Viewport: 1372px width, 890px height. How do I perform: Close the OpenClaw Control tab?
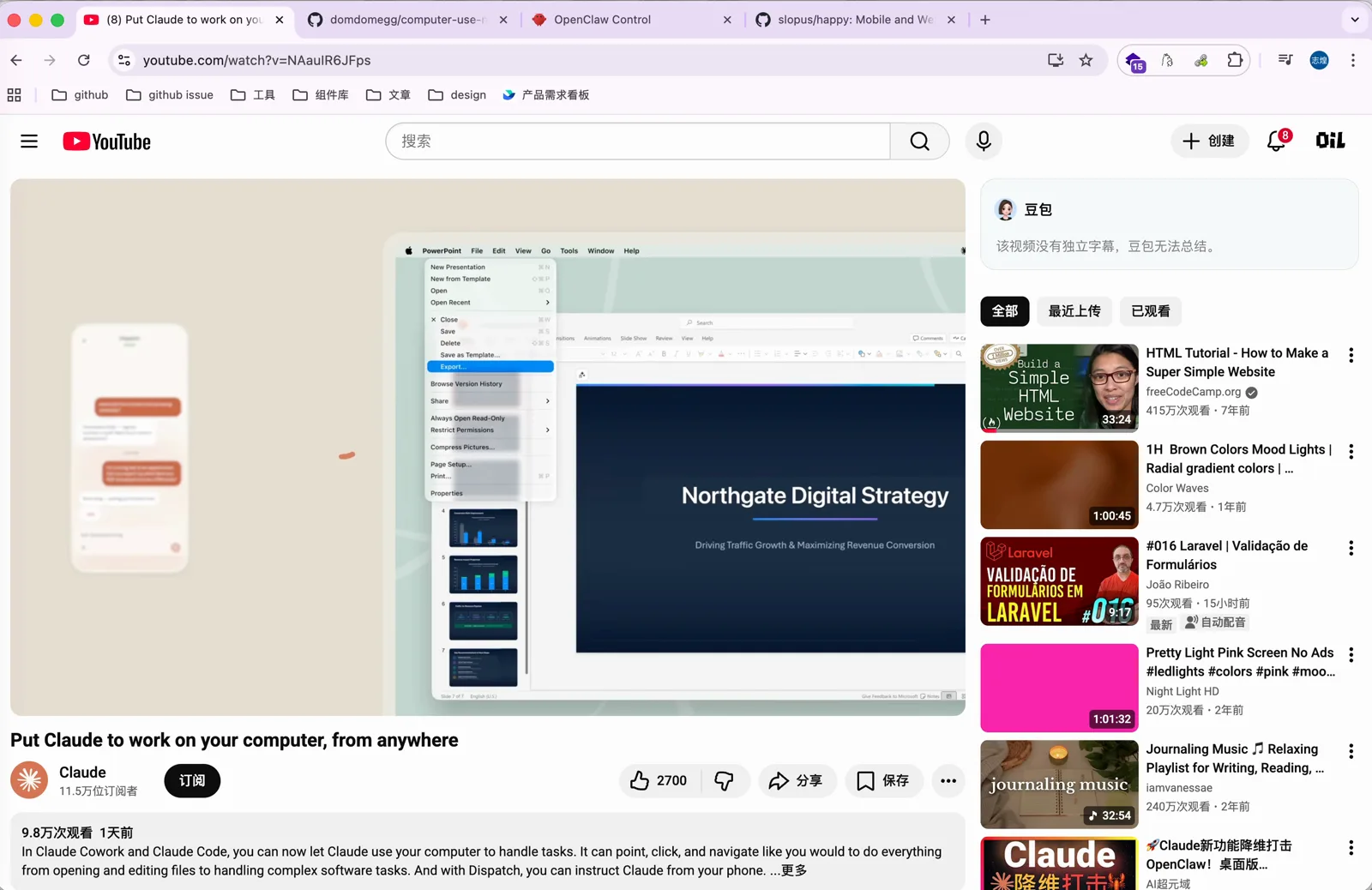point(727,20)
